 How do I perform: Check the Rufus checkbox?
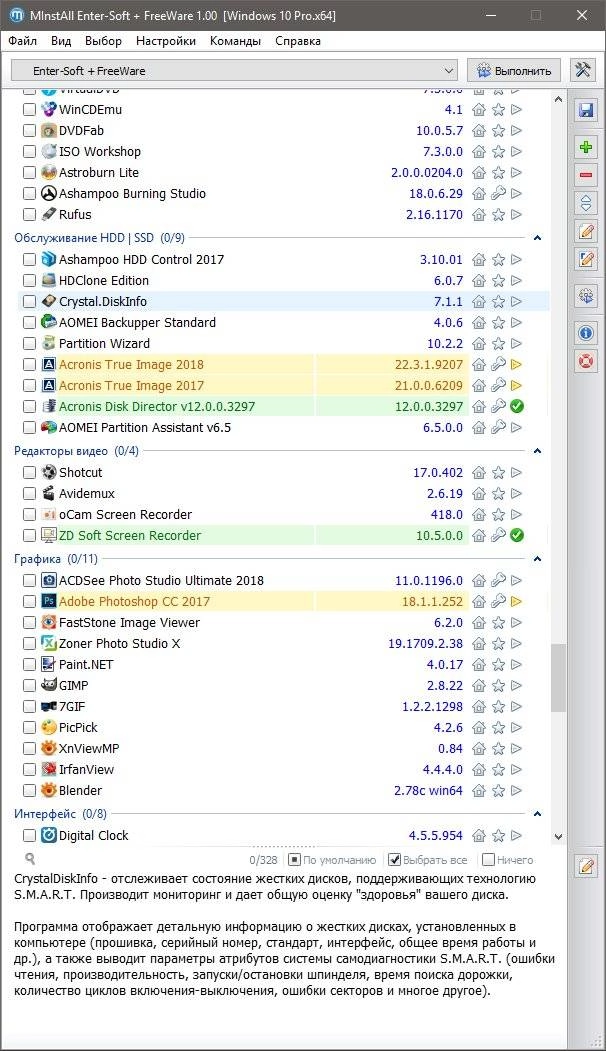[x=29, y=214]
